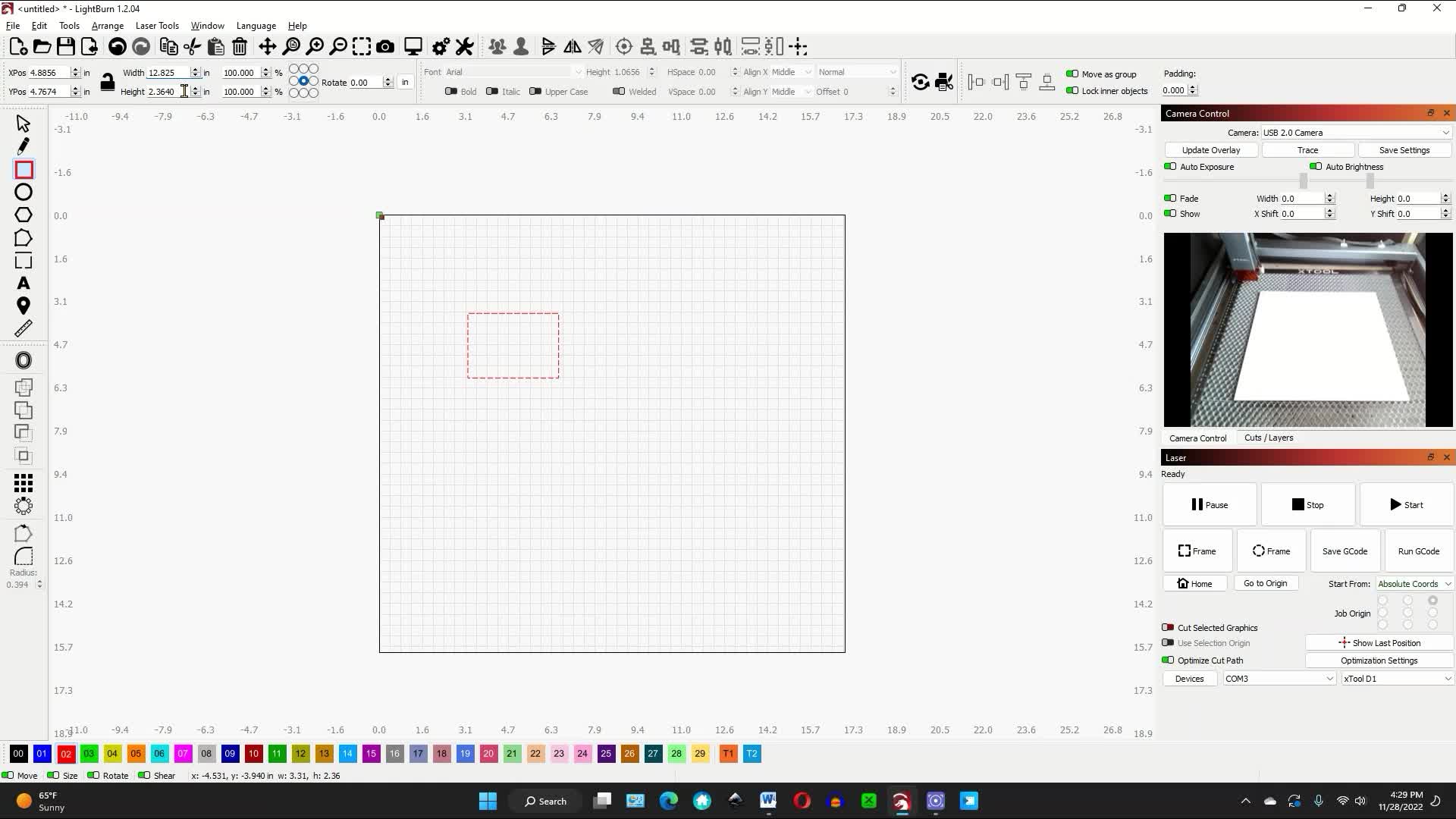Screen dimensions: 1456x819
Task: Enable Lock inner objects
Action: 1073,91
